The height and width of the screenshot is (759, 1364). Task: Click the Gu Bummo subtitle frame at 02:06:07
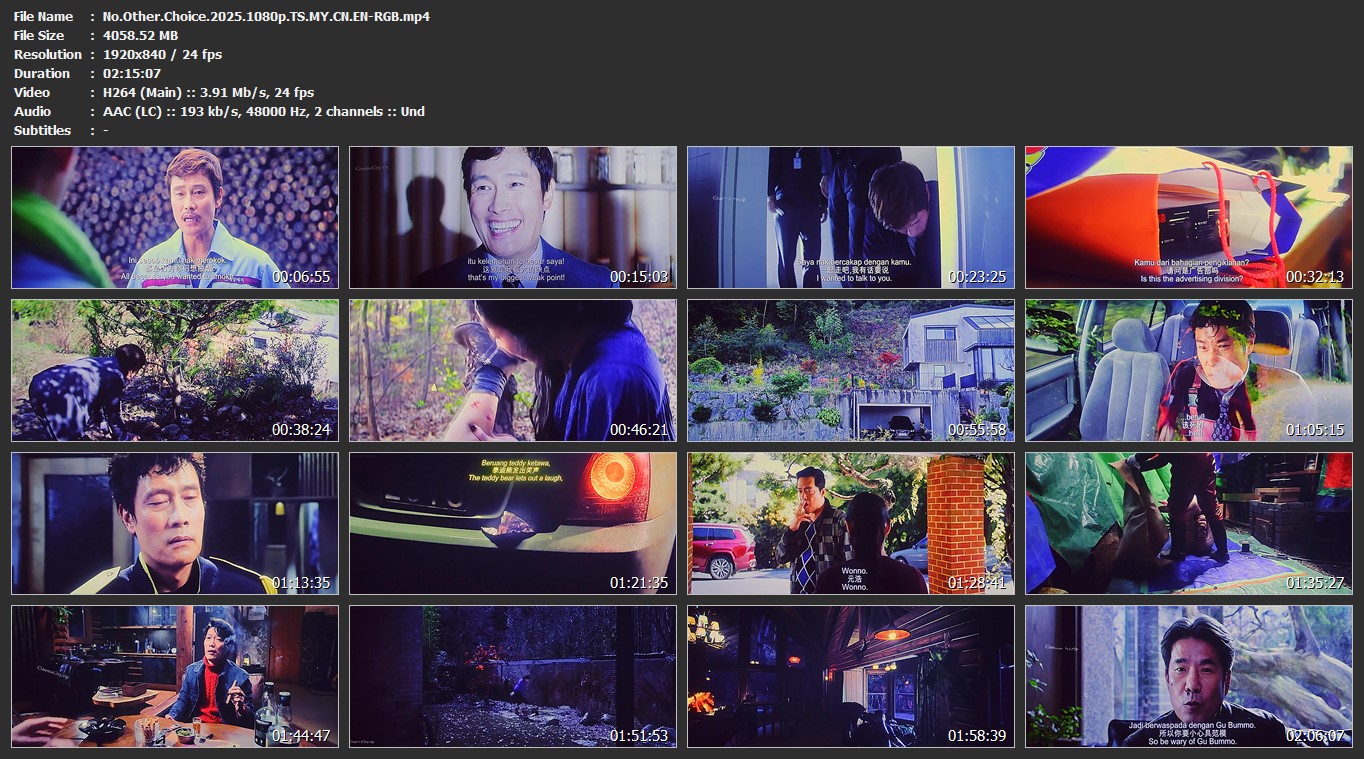(1189, 676)
